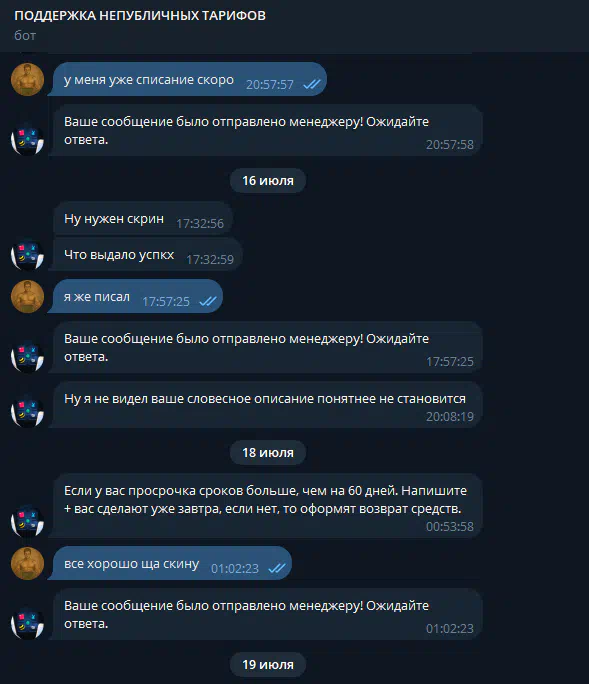Viewport: 589px width, 684px height.
Task: Click bot avatar beside 01:02:23 manager notice
Action: coord(27,624)
